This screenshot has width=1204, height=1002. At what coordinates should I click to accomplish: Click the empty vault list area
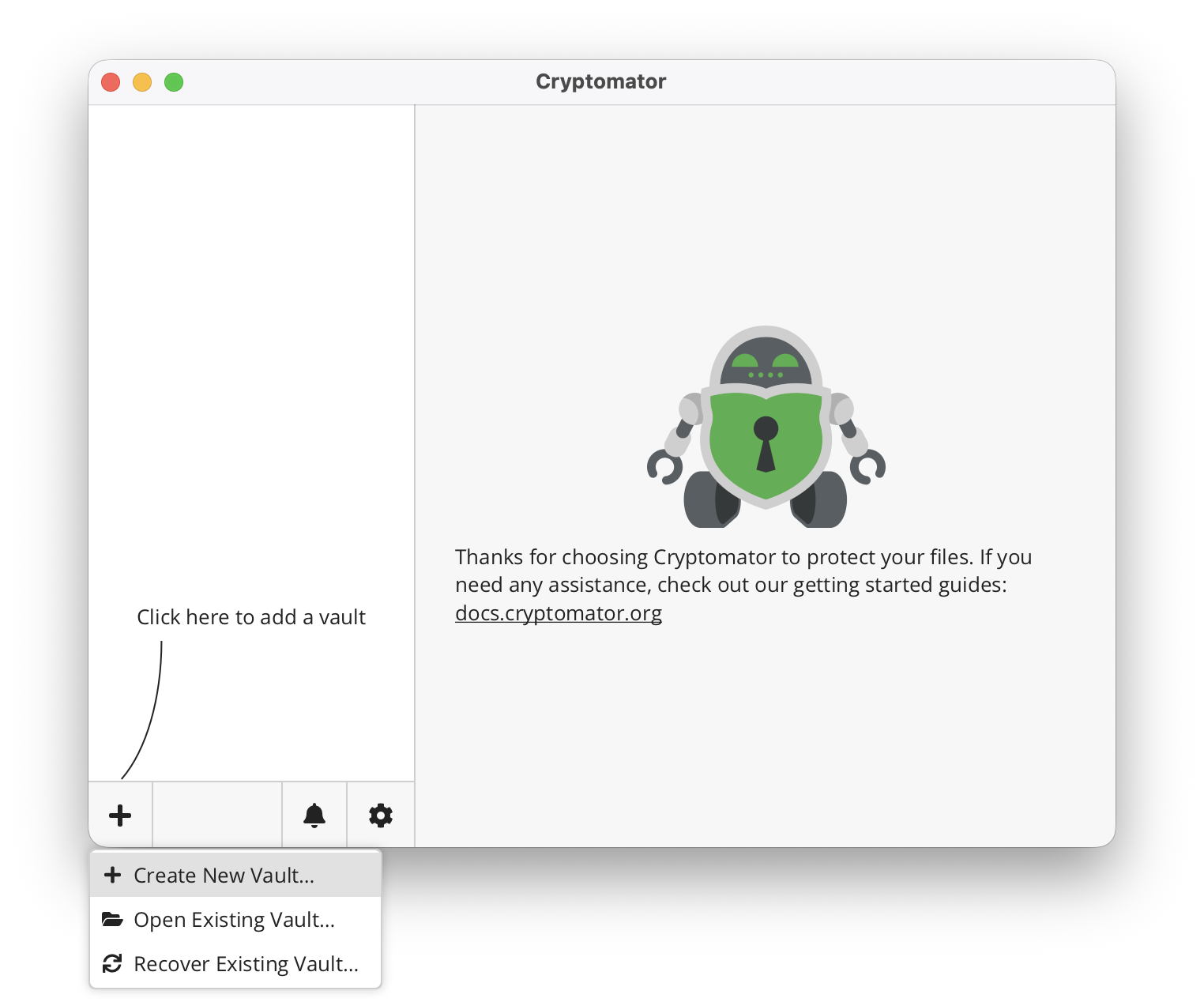(x=251, y=356)
